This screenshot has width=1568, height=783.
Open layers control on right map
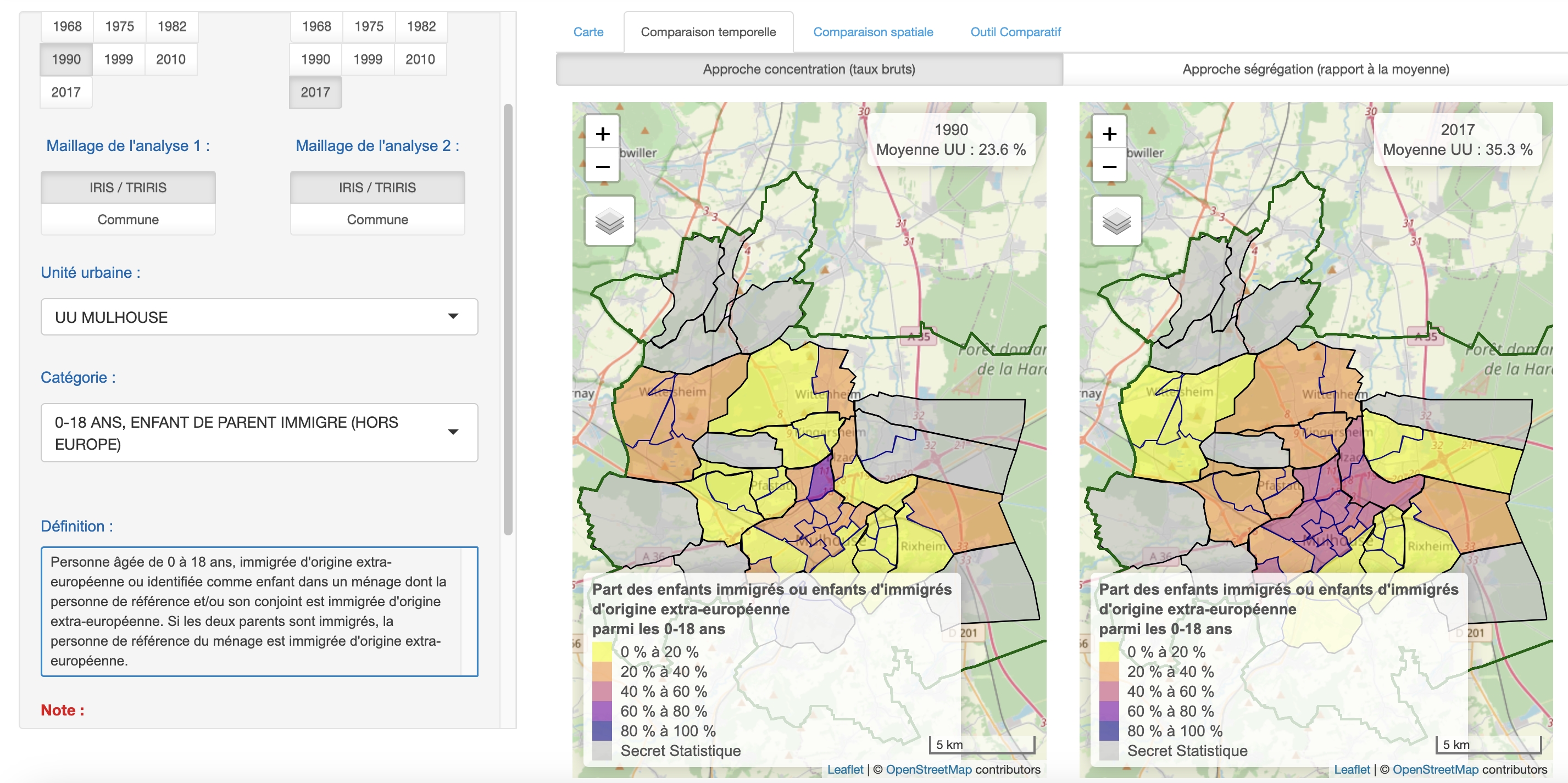click(x=1116, y=221)
